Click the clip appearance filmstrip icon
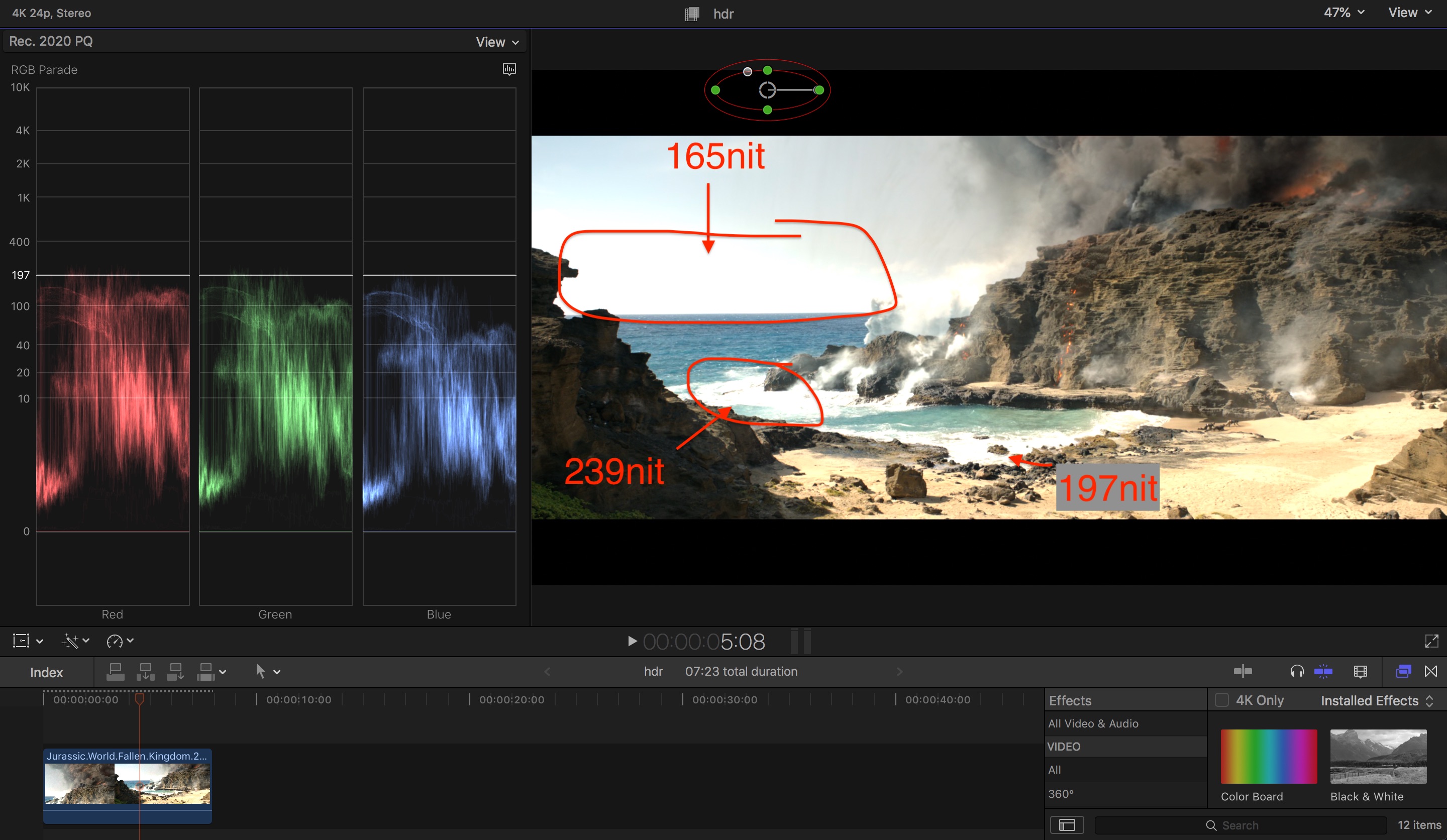Image resolution: width=1447 pixels, height=840 pixels. (x=1360, y=671)
